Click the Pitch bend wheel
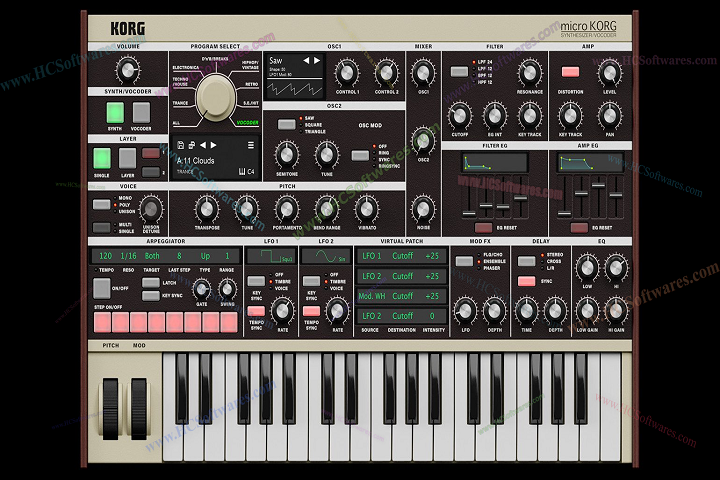This screenshot has width=720, height=480. click(110, 409)
